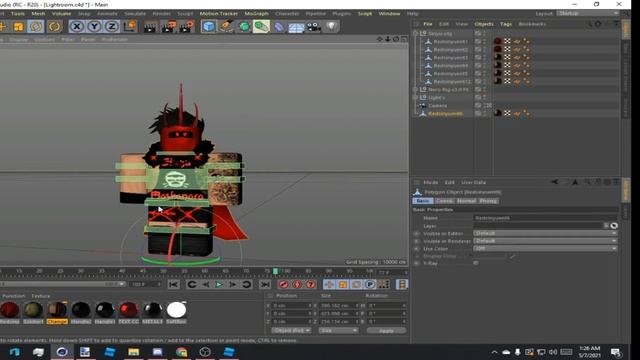The height and width of the screenshot is (360, 640).
Task: Click the highlighted green modeling objects icon
Action: 261,27
